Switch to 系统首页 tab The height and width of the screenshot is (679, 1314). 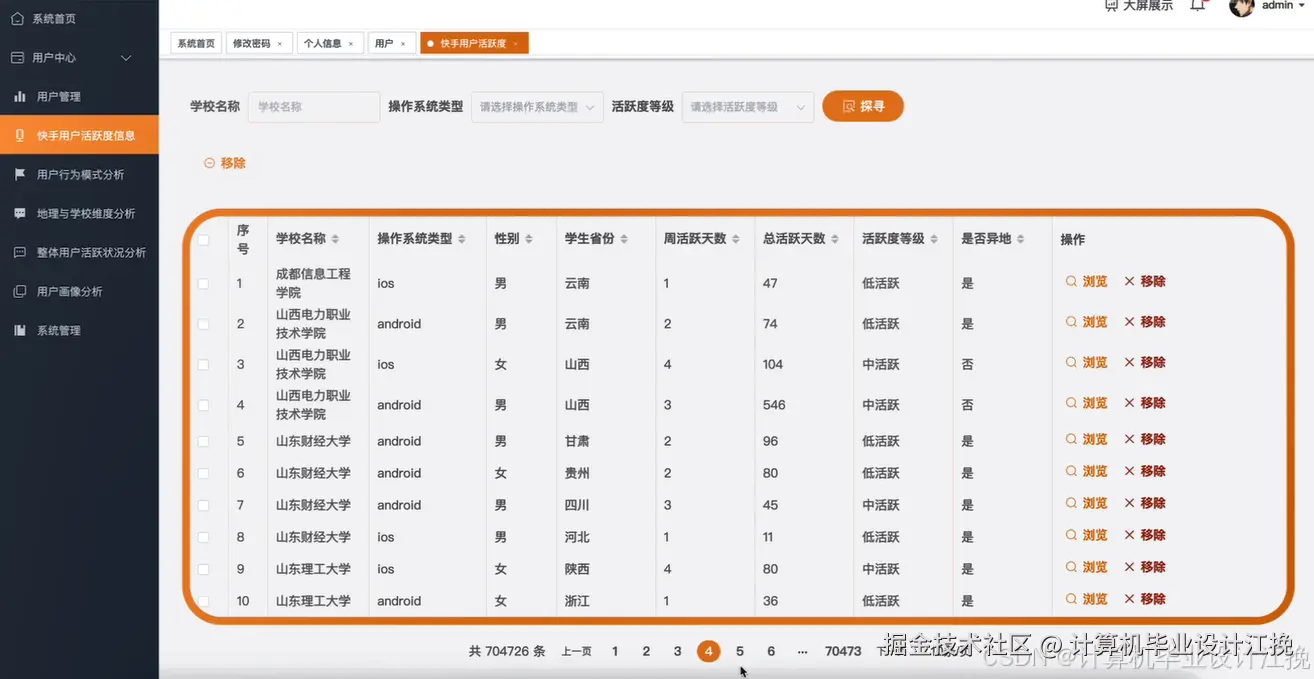pyautogui.click(x=196, y=44)
